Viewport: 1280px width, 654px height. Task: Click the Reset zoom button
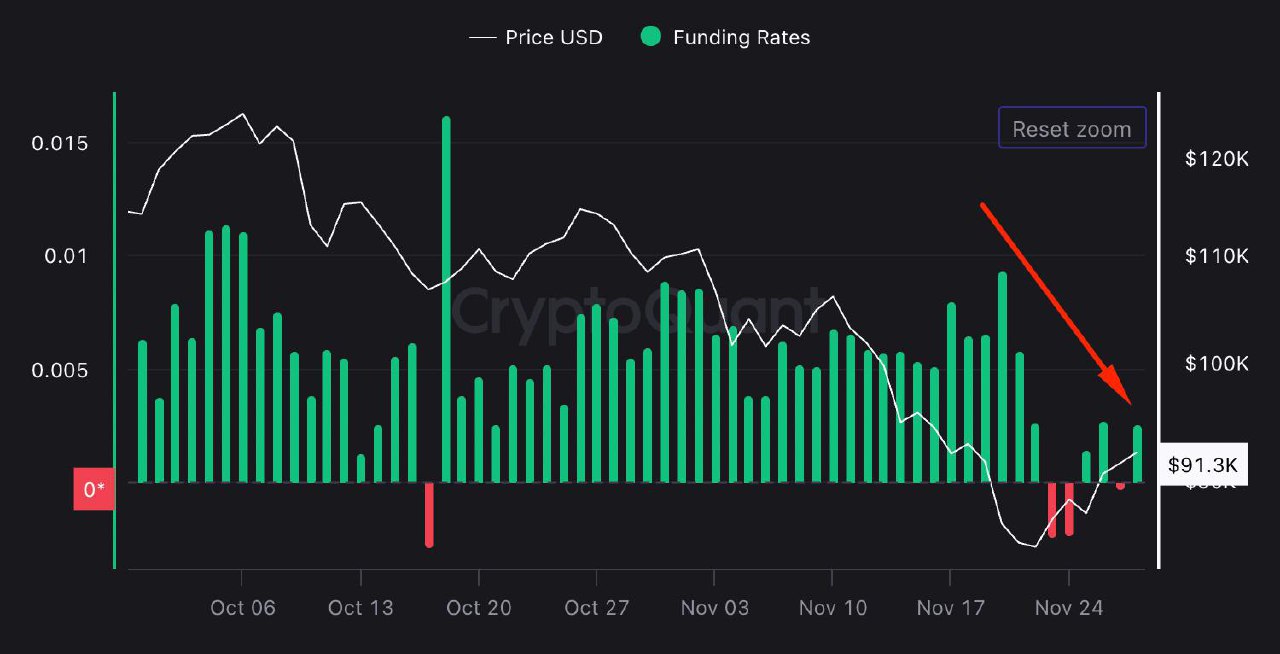point(1071,128)
